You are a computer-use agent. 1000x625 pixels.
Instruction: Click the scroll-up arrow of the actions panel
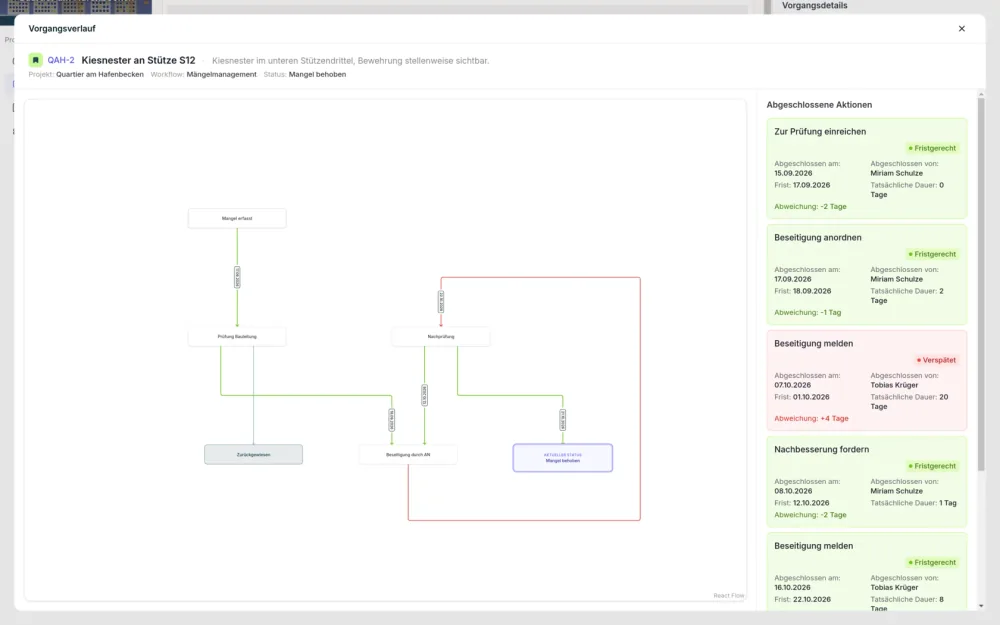point(981,94)
